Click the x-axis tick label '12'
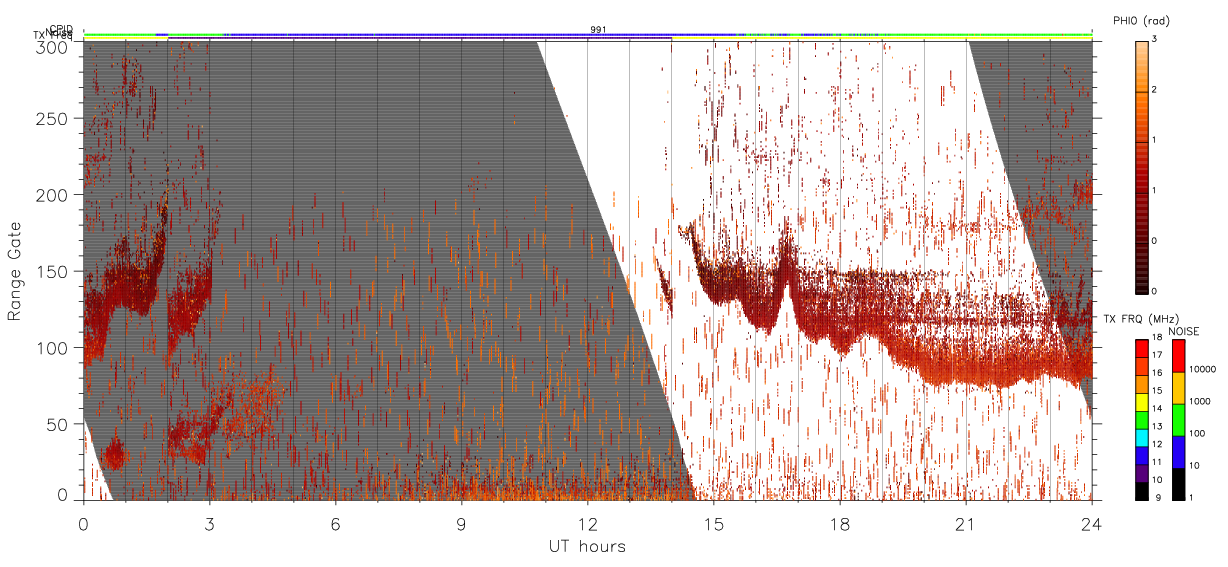Screen dimensions: 1228x567 (x=588, y=523)
